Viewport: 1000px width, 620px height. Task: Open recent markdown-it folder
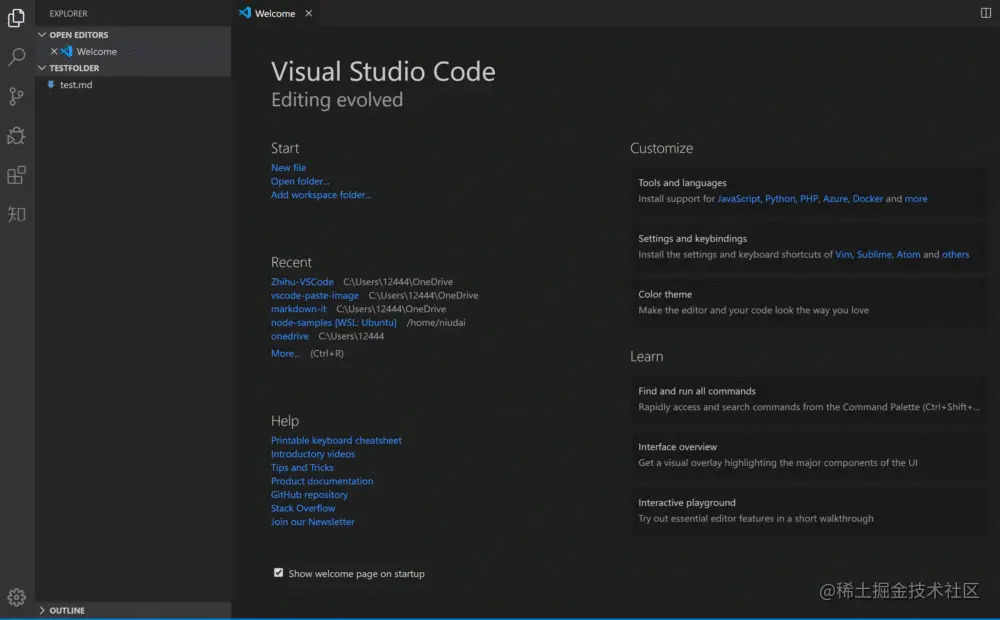click(x=298, y=309)
